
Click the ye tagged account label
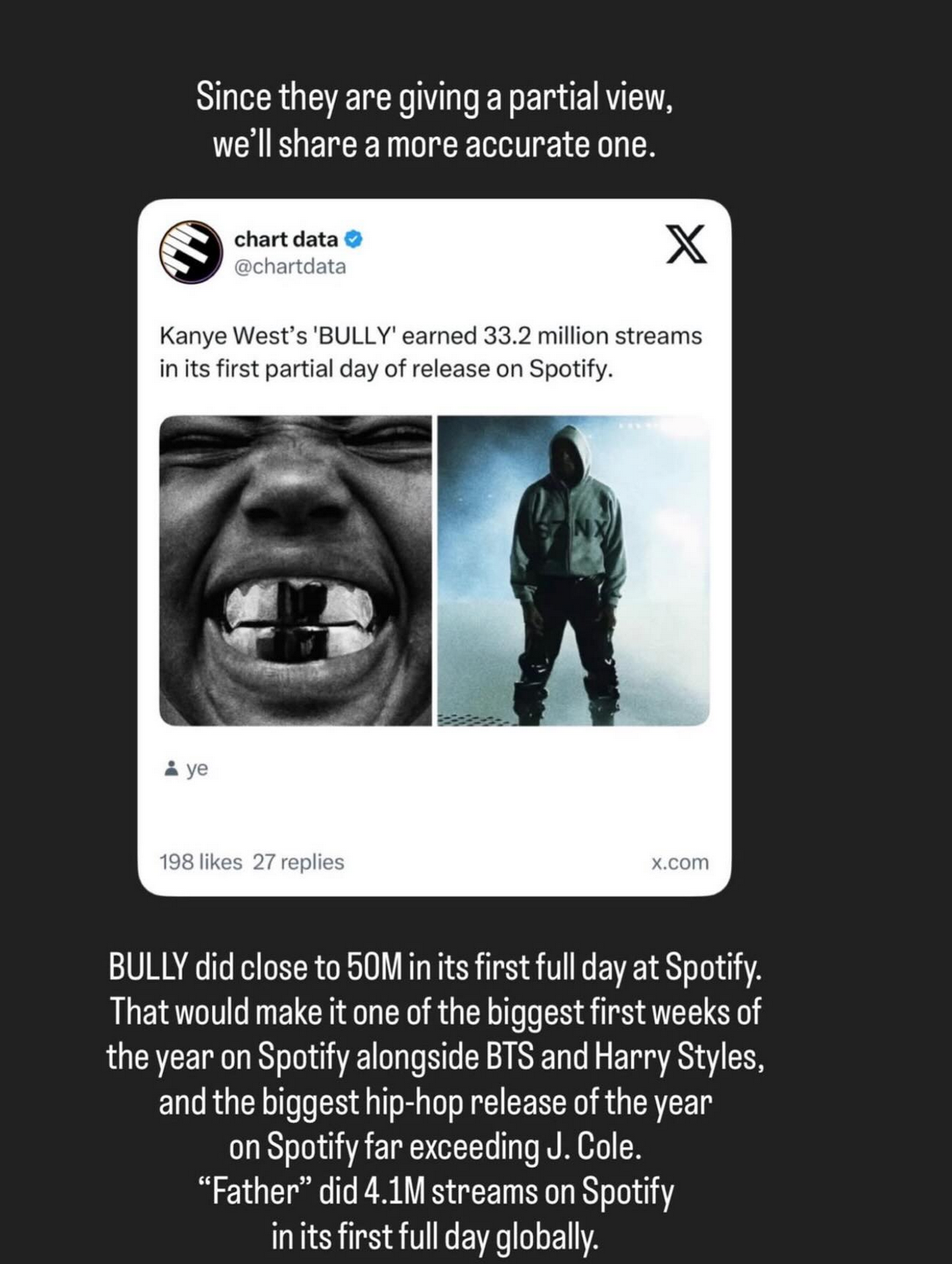(197, 768)
